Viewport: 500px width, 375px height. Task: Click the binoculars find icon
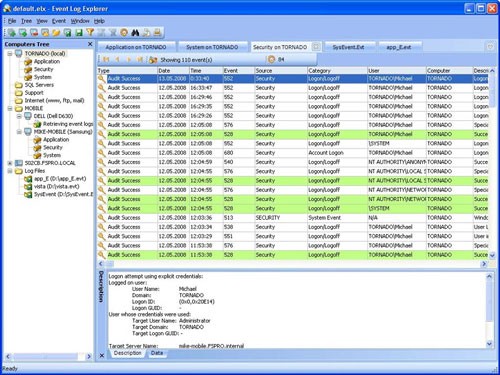pyautogui.click(x=135, y=32)
